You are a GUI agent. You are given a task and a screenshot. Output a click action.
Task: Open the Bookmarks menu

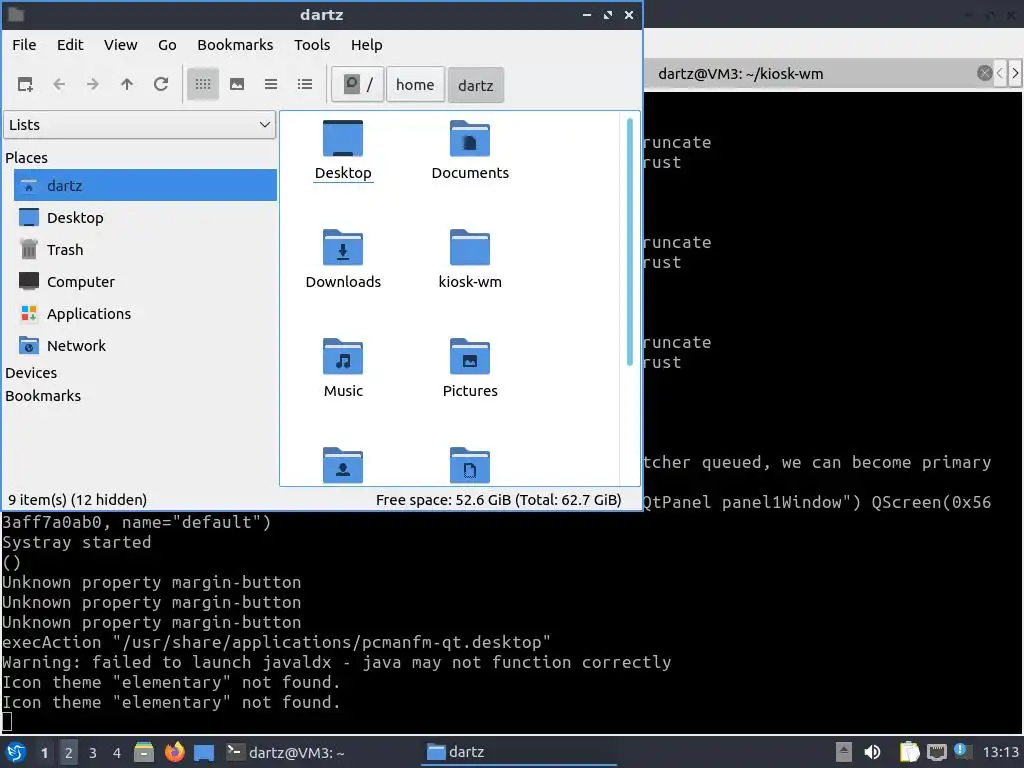(235, 45)
